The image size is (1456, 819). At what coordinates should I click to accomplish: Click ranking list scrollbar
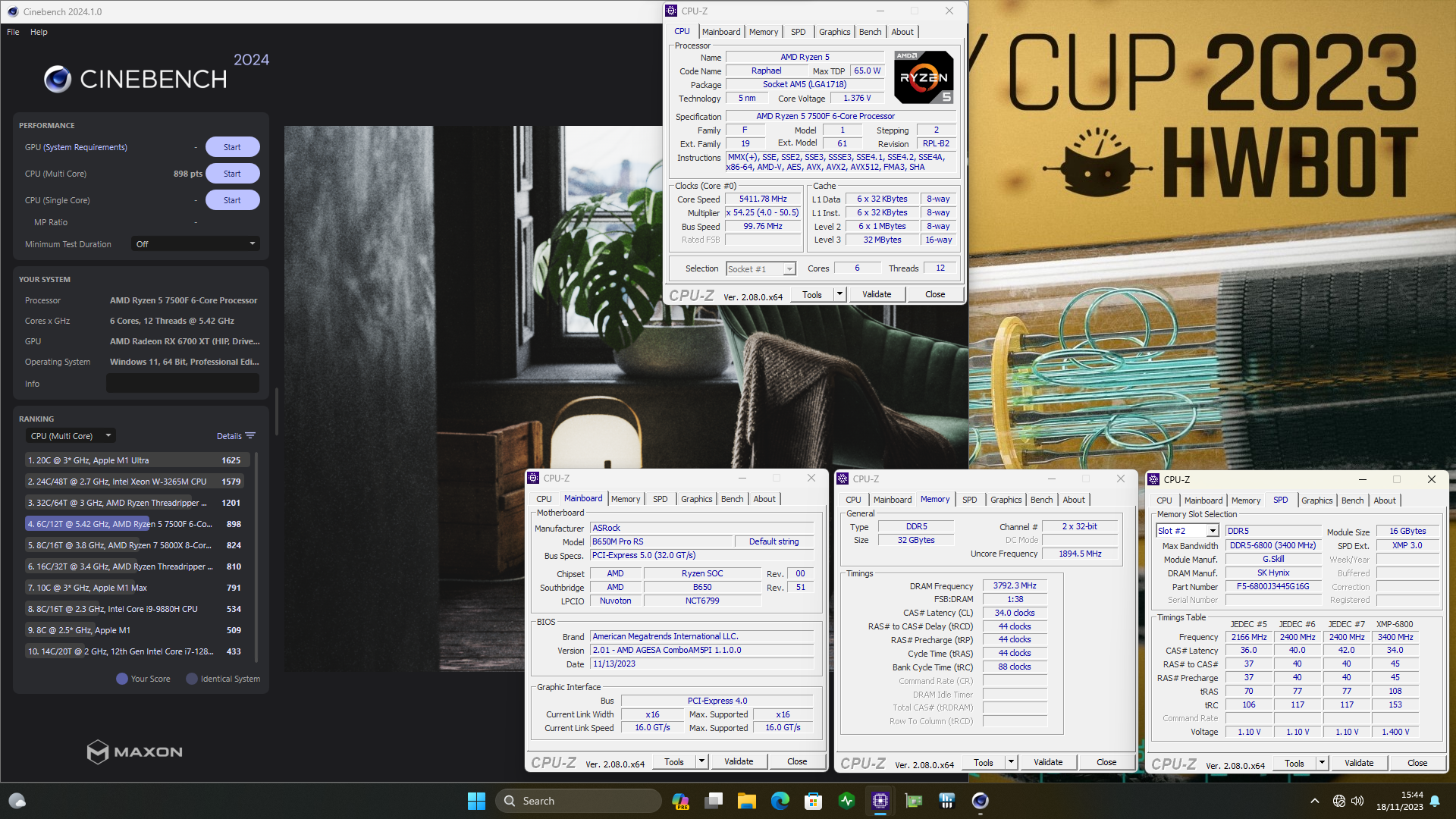tap(256, 557)
